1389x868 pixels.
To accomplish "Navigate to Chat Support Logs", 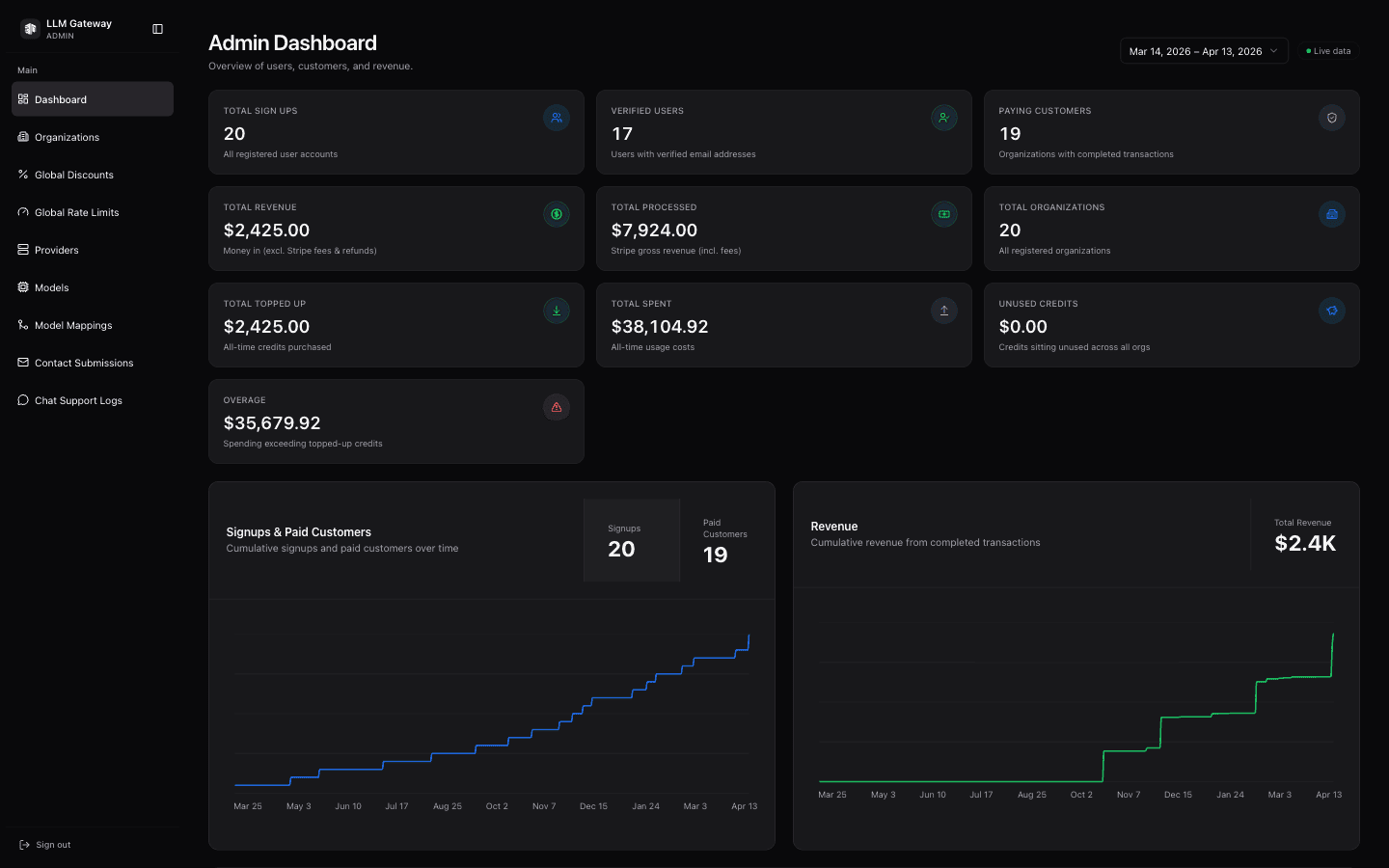I will point(78,400).
